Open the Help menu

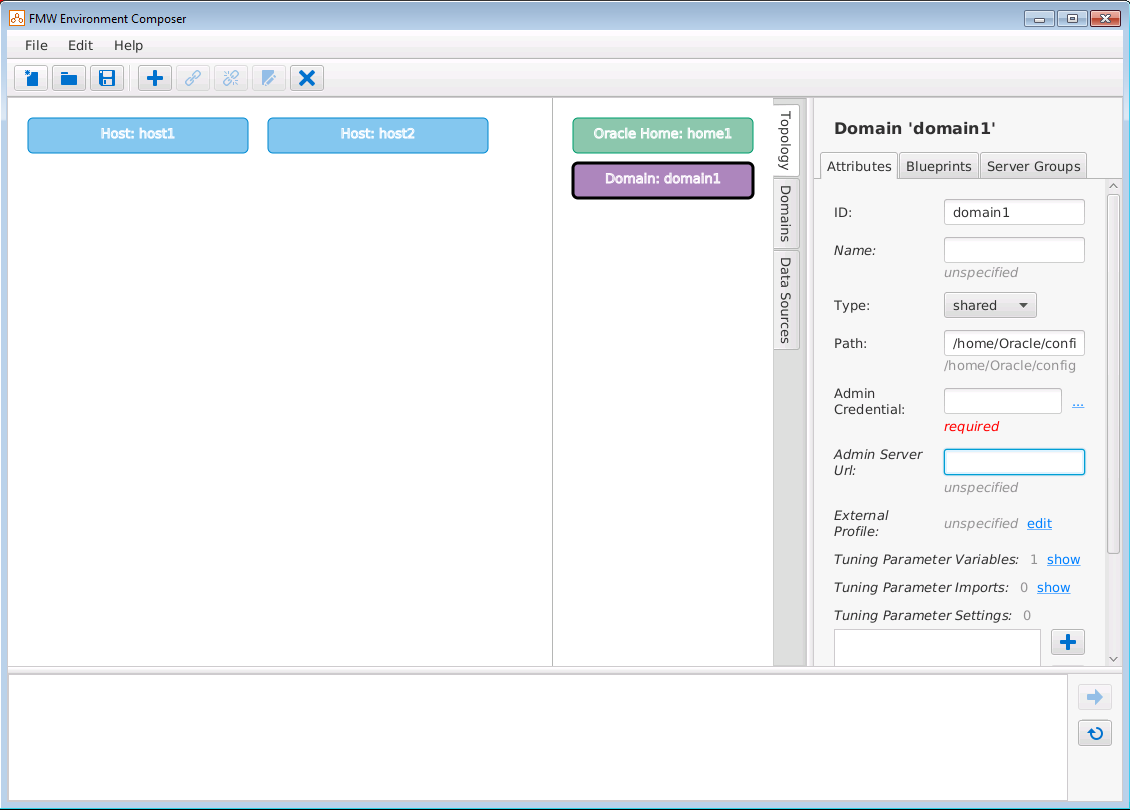click(128, 45)
